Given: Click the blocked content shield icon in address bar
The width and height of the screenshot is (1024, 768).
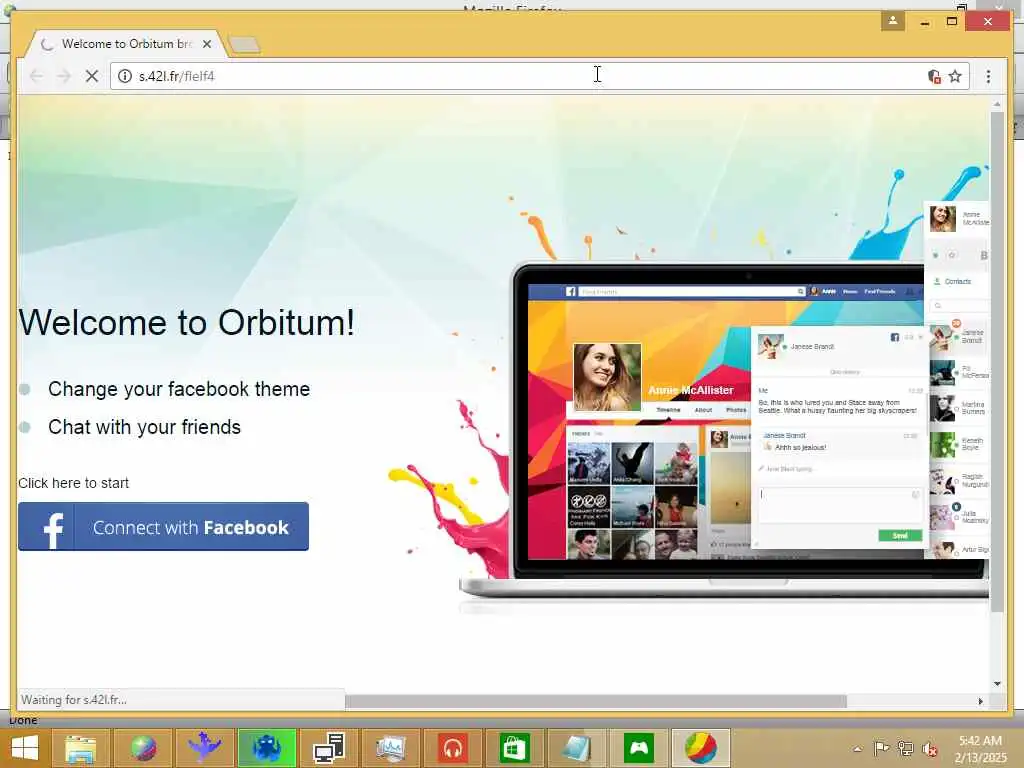Looking at the screenshot, I should pyautogui.click(x=934, y=76).
